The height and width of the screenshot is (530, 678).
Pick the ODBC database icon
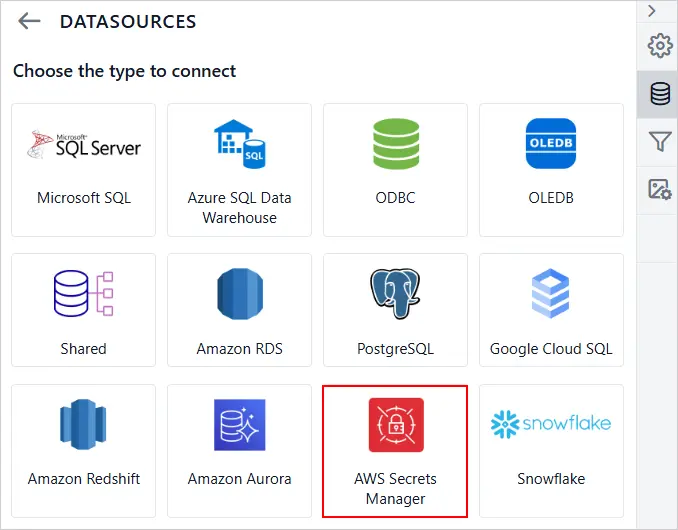395,143
